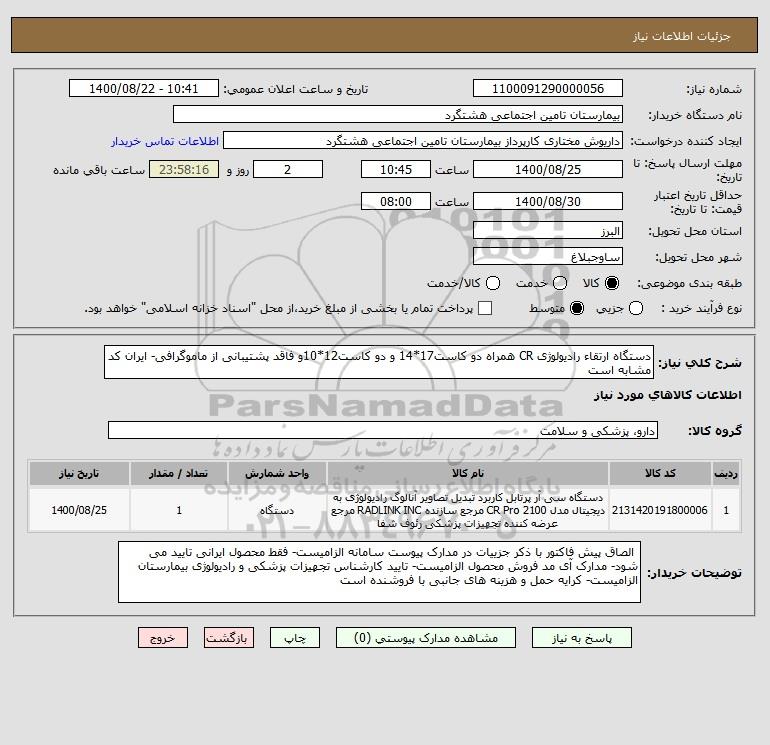Select the کالا/خدمت radio option
770x745 pixels.
pos(493,283)
